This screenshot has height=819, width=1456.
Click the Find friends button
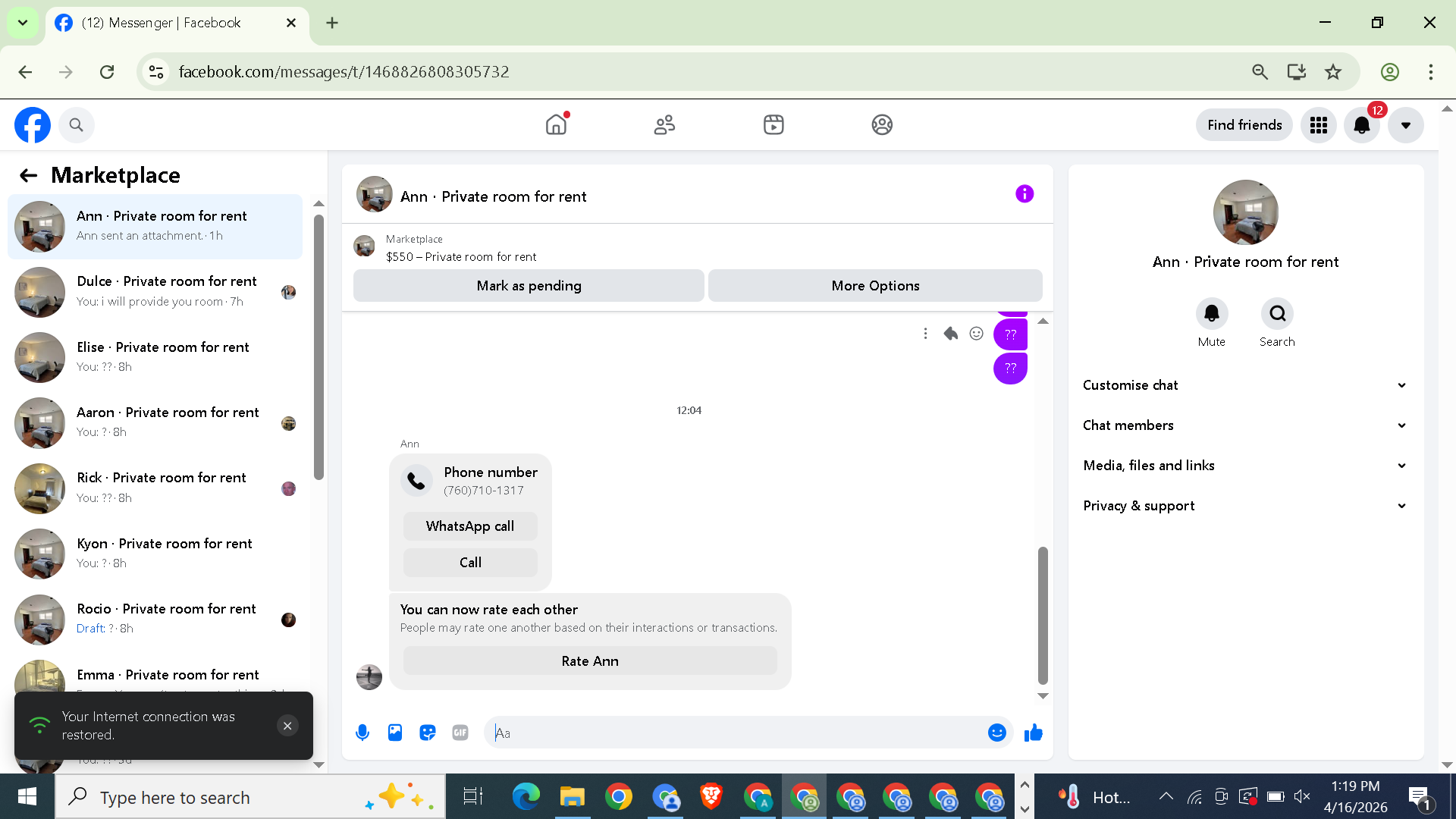click(x=1244, y=125)
